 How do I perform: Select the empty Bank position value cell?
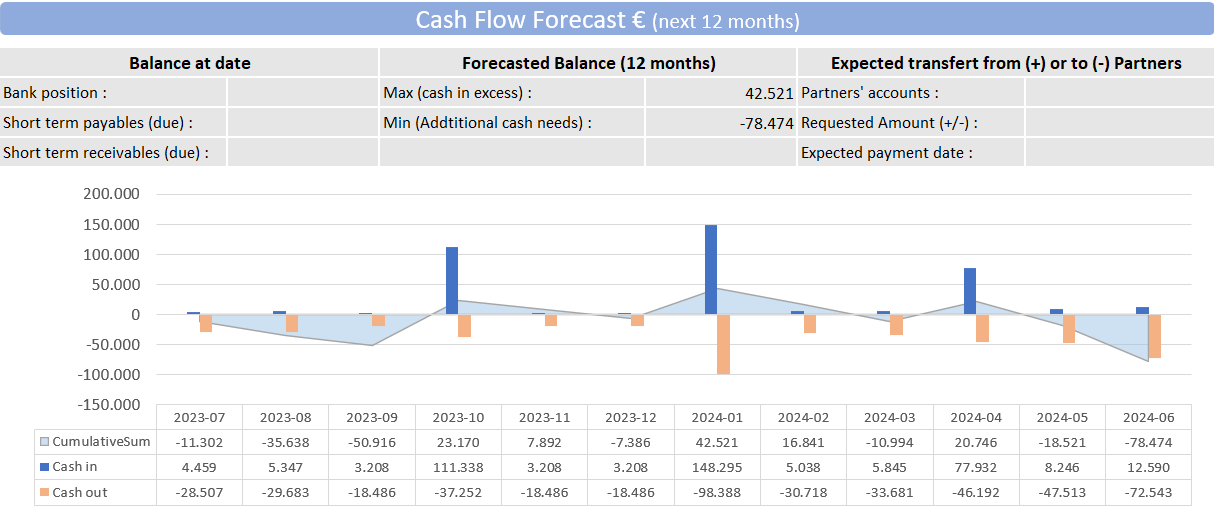click(302, 93)
